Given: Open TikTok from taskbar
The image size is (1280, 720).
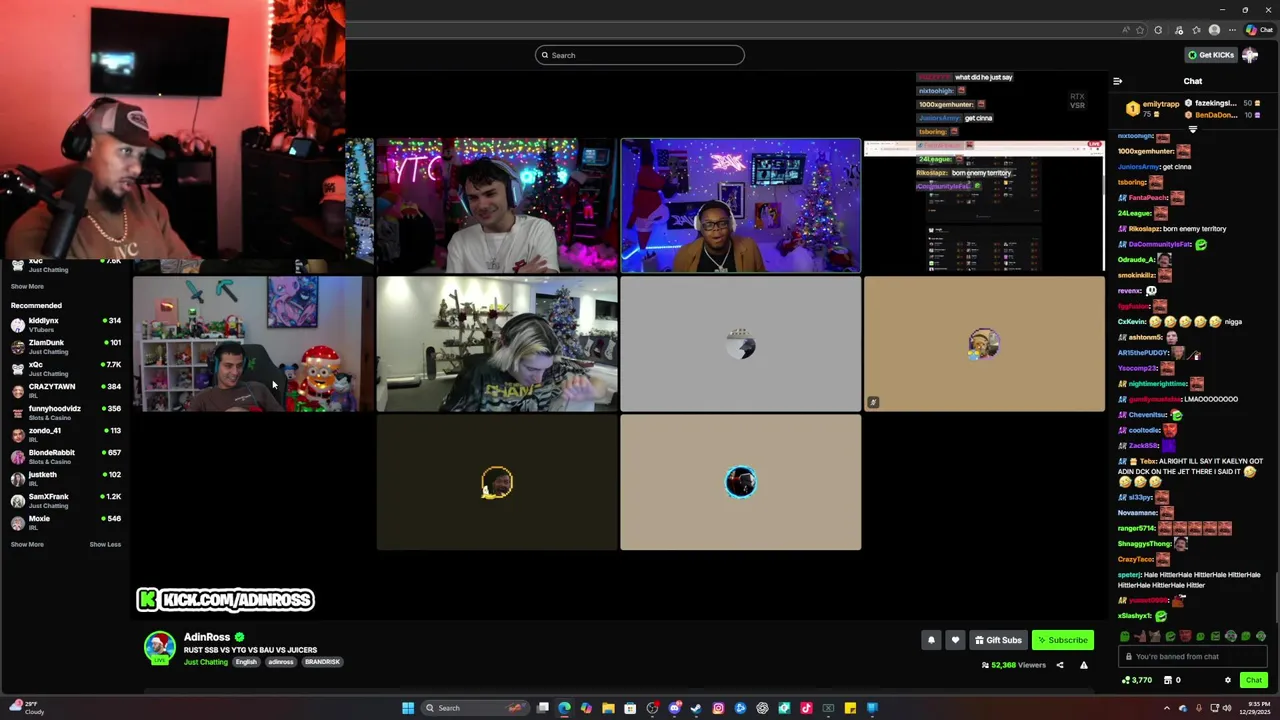Looking at the screenshot, I should click(x=806, y=708).
